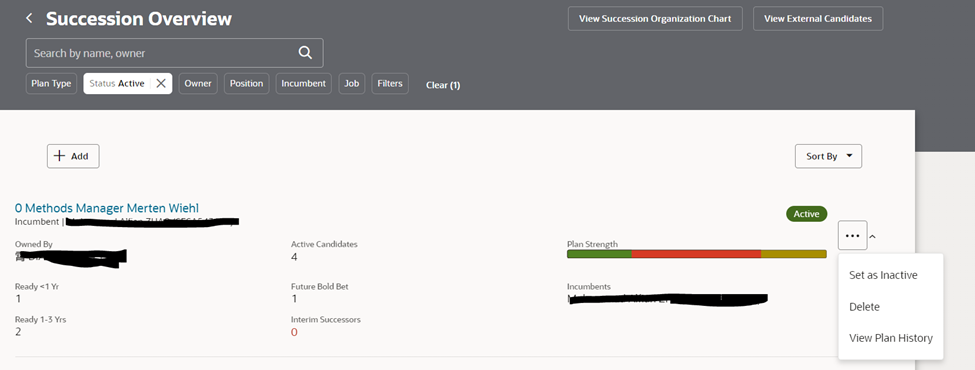Click View External Candidates button
Screen dimensions: 975x370
[818, 19]
